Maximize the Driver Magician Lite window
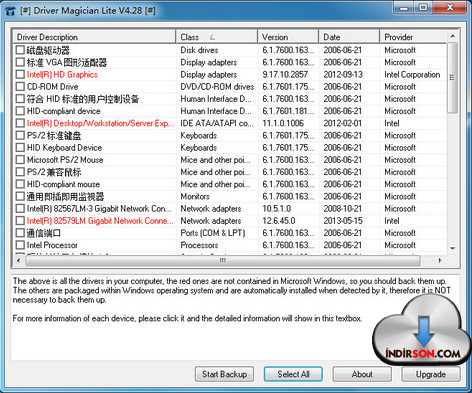 423,7
